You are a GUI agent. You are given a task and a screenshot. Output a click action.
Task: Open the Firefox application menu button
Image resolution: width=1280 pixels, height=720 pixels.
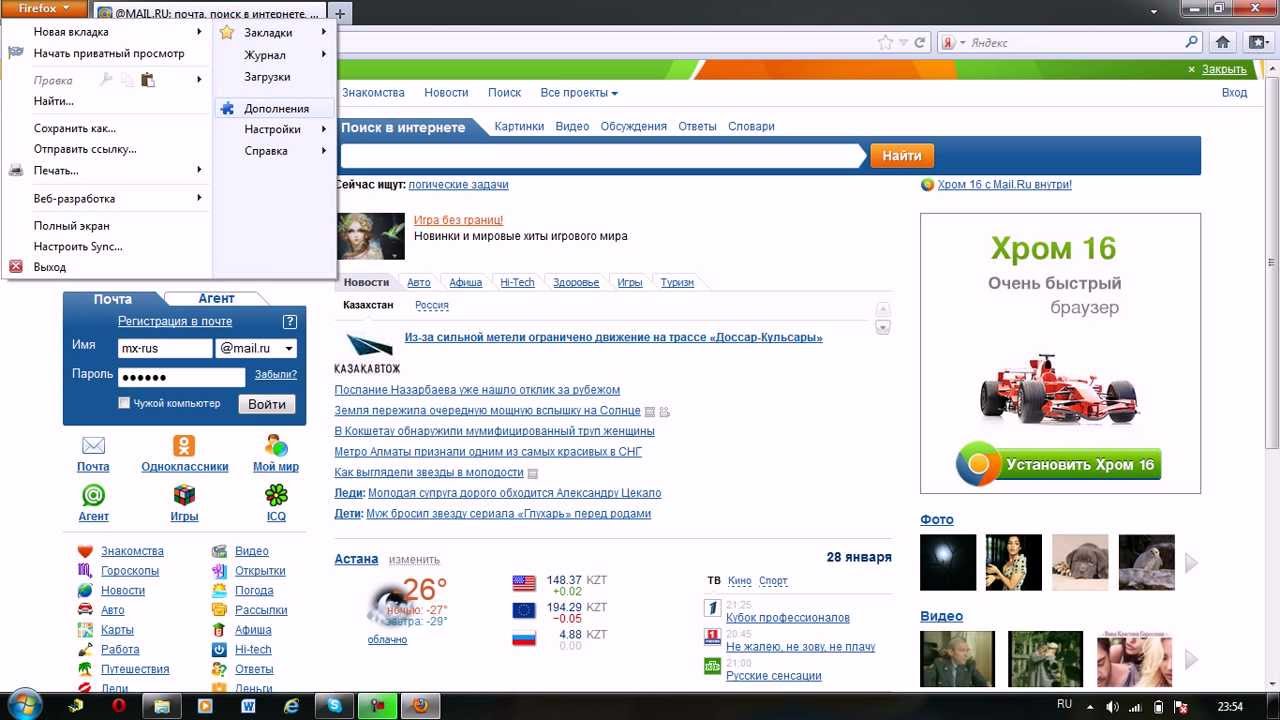pyautogui.click(x=44, y=8)
